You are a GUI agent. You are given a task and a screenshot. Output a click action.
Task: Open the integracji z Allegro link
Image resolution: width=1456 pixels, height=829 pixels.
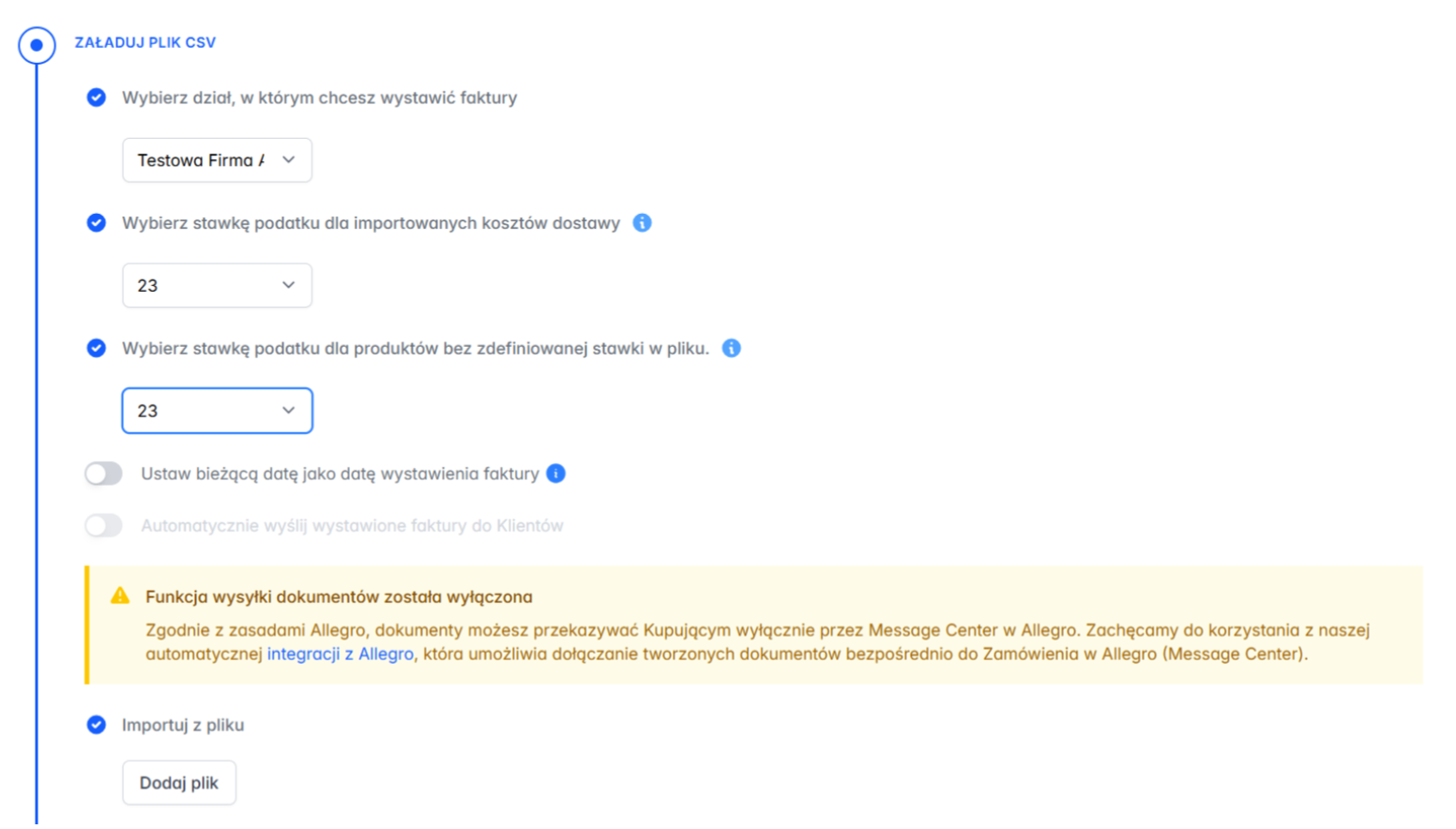click(x=340, y=655)
